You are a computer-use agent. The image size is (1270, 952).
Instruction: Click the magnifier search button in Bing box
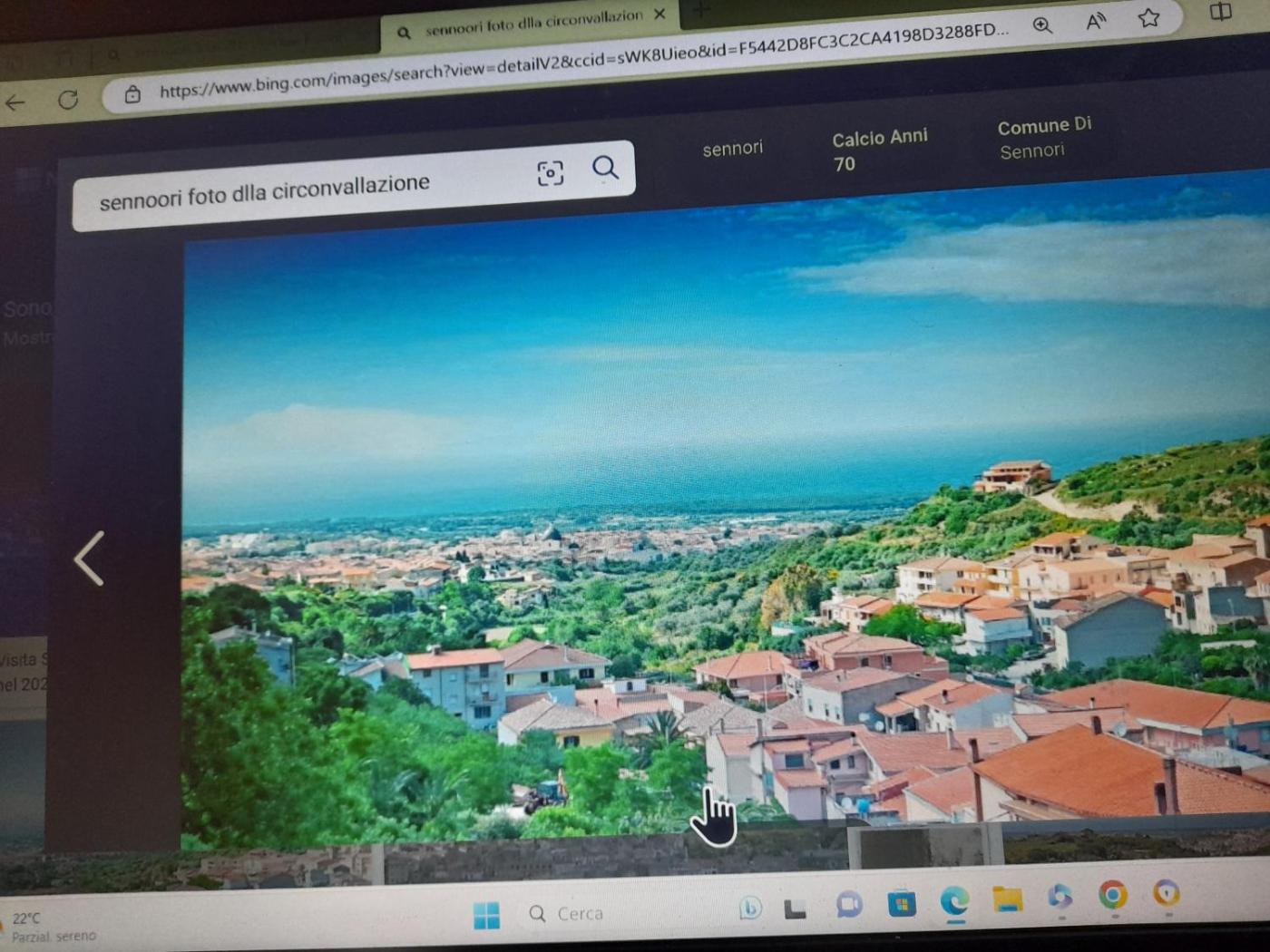click(605, 168)
